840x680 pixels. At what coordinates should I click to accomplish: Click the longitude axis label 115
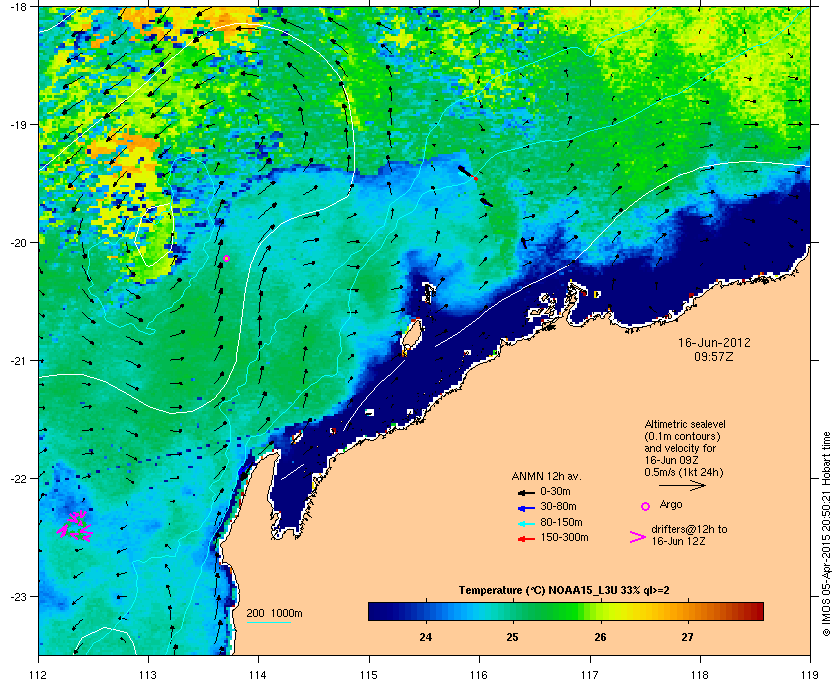[369, 674]
